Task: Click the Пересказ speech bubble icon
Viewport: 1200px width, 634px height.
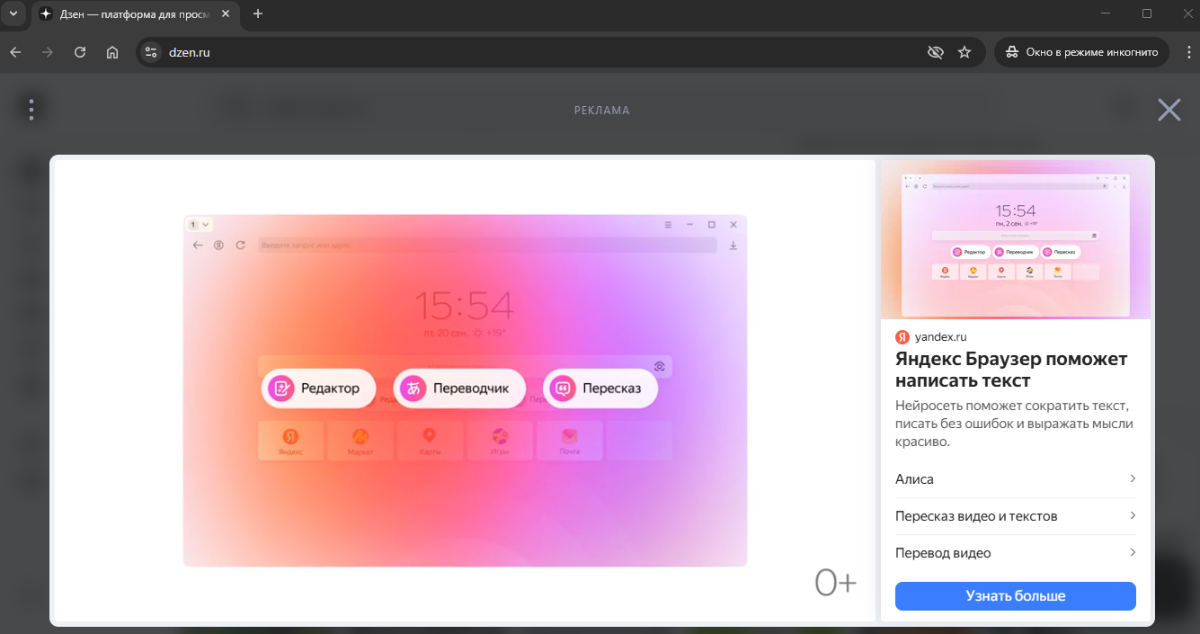Action: [x=563, y=388]
